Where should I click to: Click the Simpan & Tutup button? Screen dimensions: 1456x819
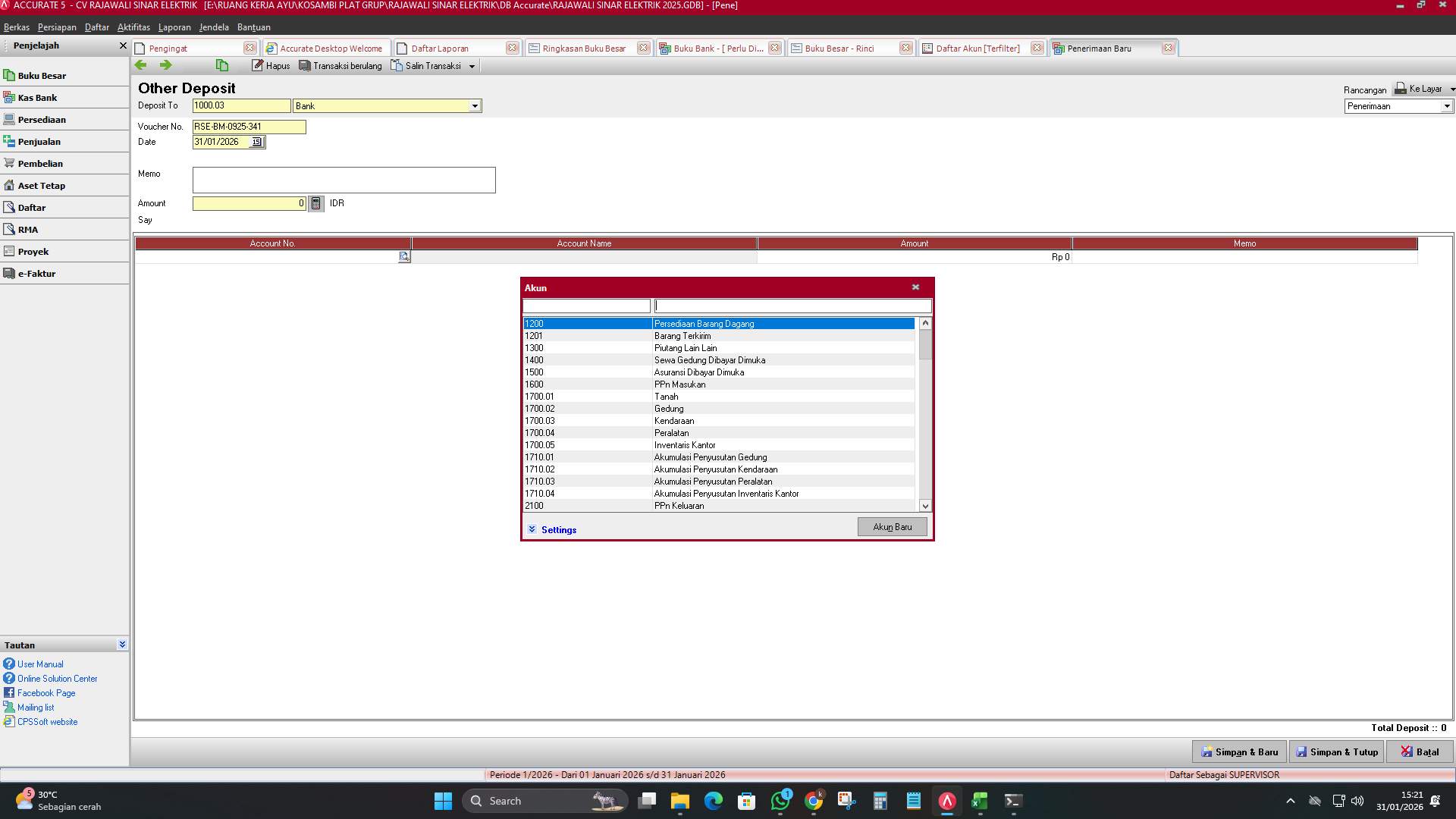[1336, 752]
